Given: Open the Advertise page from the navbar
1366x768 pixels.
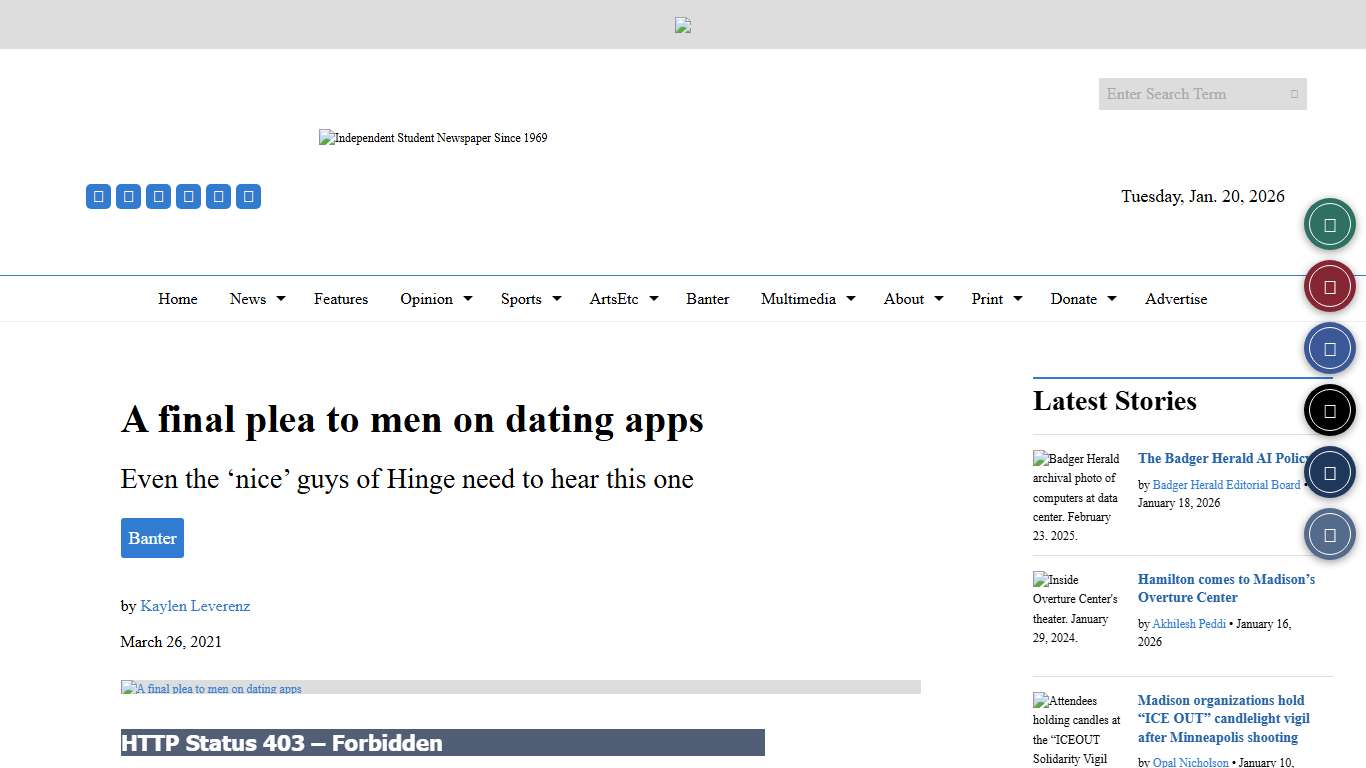Looking at the screenshot, I should pos(1176,298).
